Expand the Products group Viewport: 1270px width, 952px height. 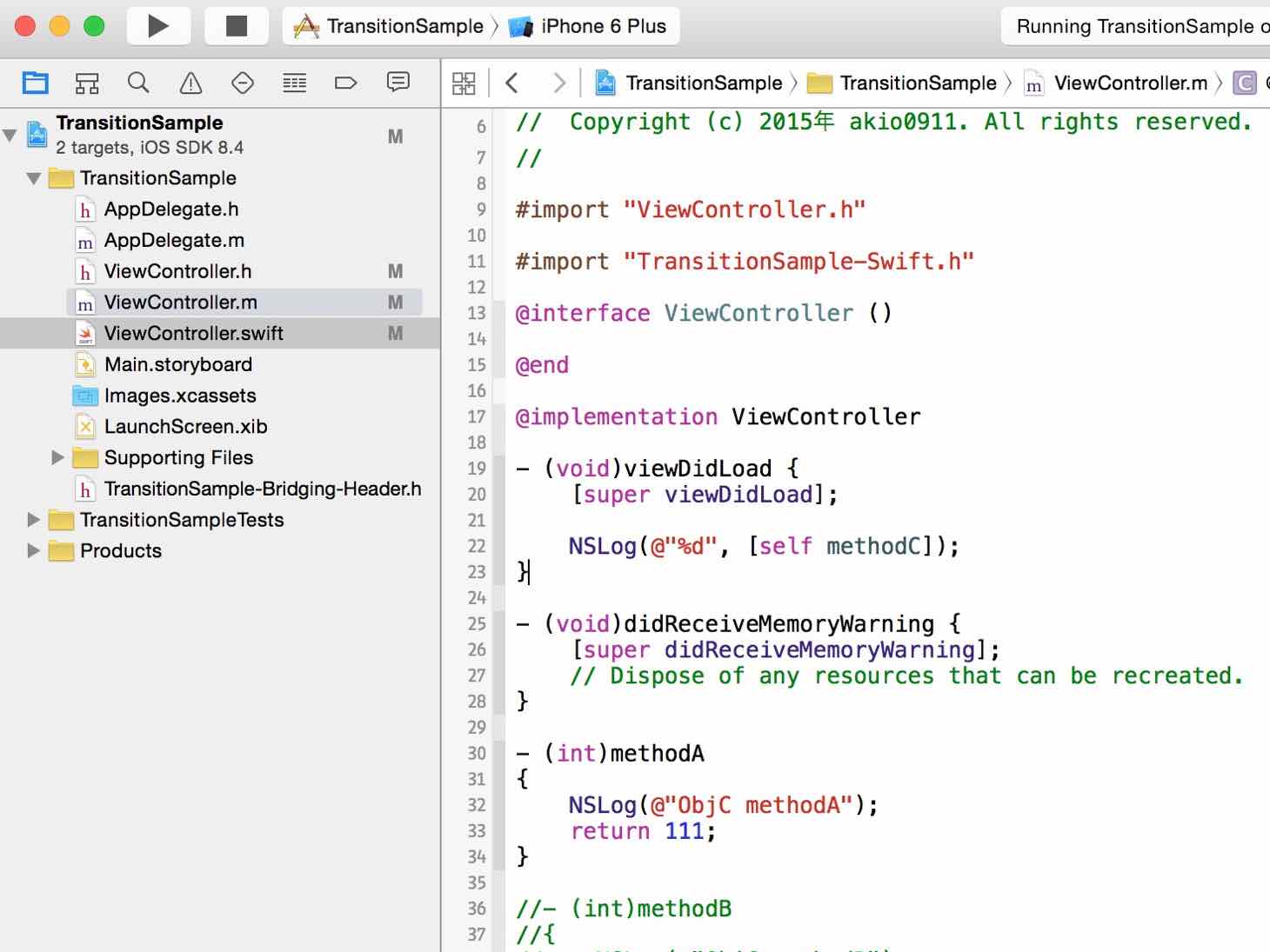click(33, 551)
